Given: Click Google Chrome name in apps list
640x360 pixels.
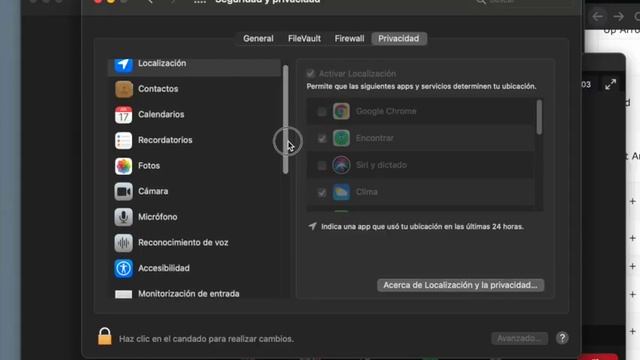Looking at the screenshot, I should click(386, 111).
